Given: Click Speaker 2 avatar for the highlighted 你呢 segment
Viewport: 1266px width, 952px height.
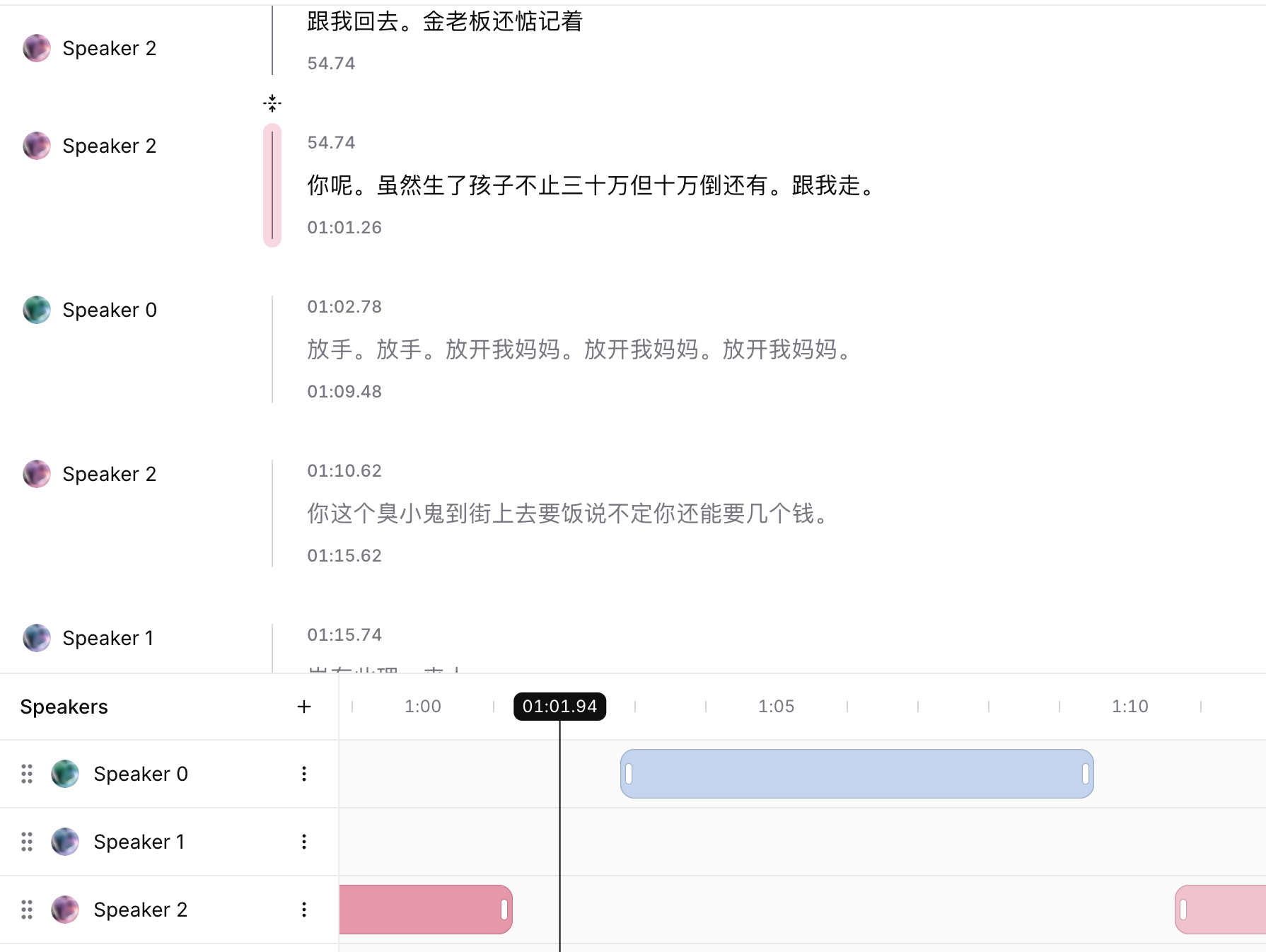Looking at the screenshot, I should pyautogui.click(x=37, y=146).
